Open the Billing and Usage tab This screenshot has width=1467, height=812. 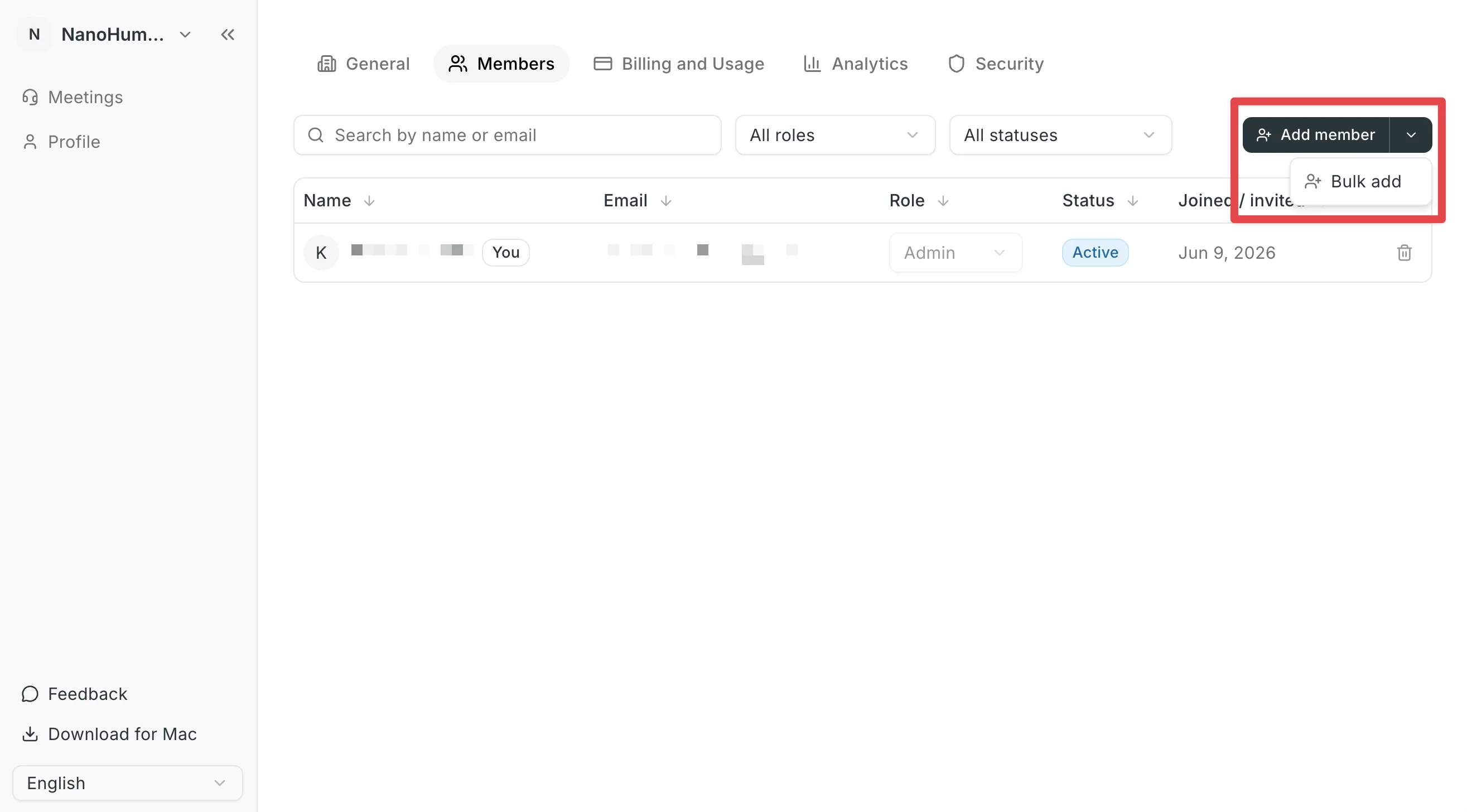pos(679,64)
